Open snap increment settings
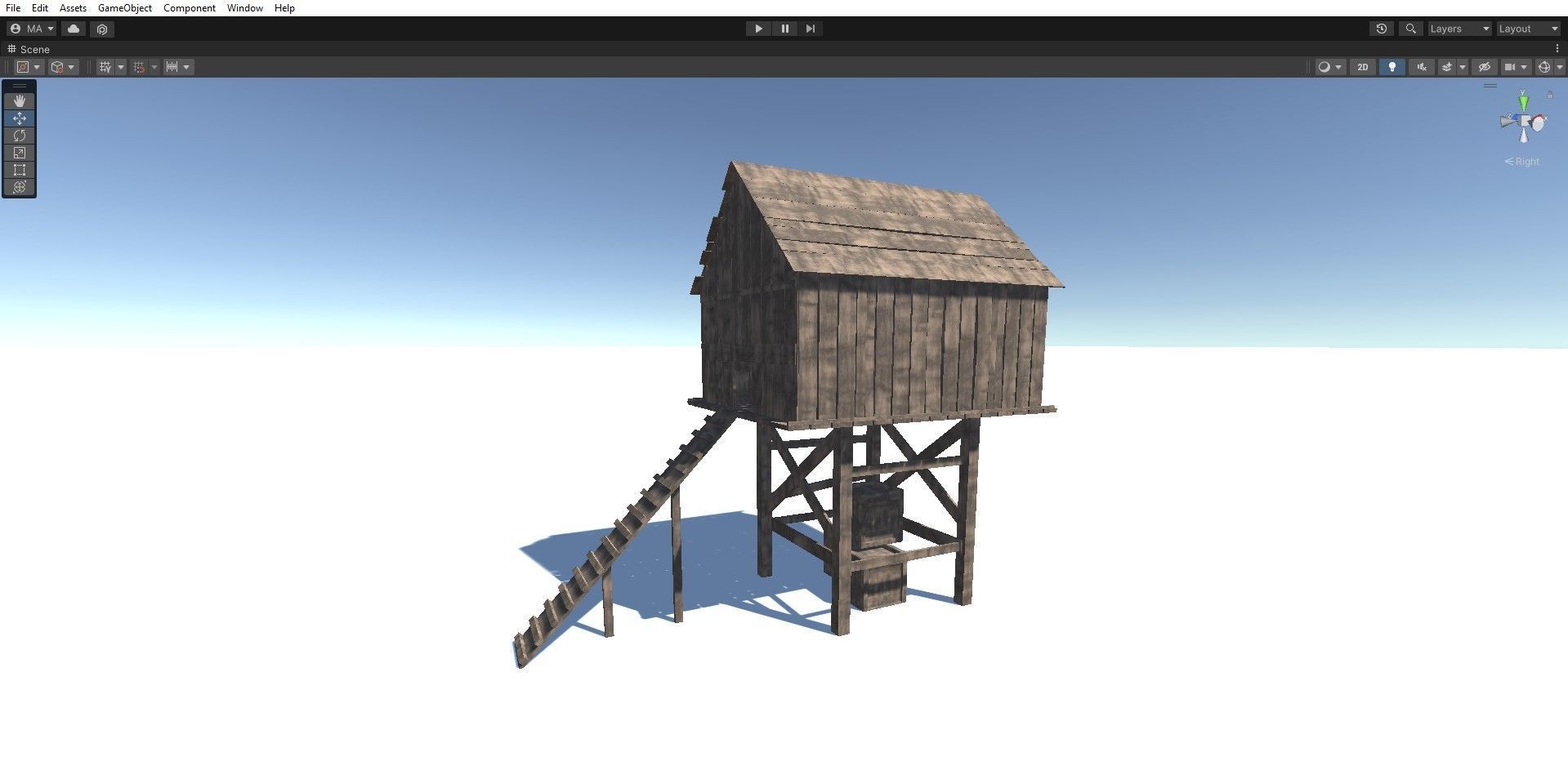 pos(172,67)
